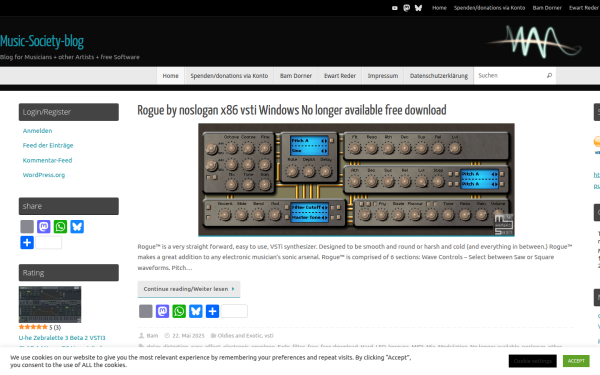Image resolution: width=600 pixels, height=375 pixels.
Task: Open the YouTube icon in top bar
Action: point(395,8)
